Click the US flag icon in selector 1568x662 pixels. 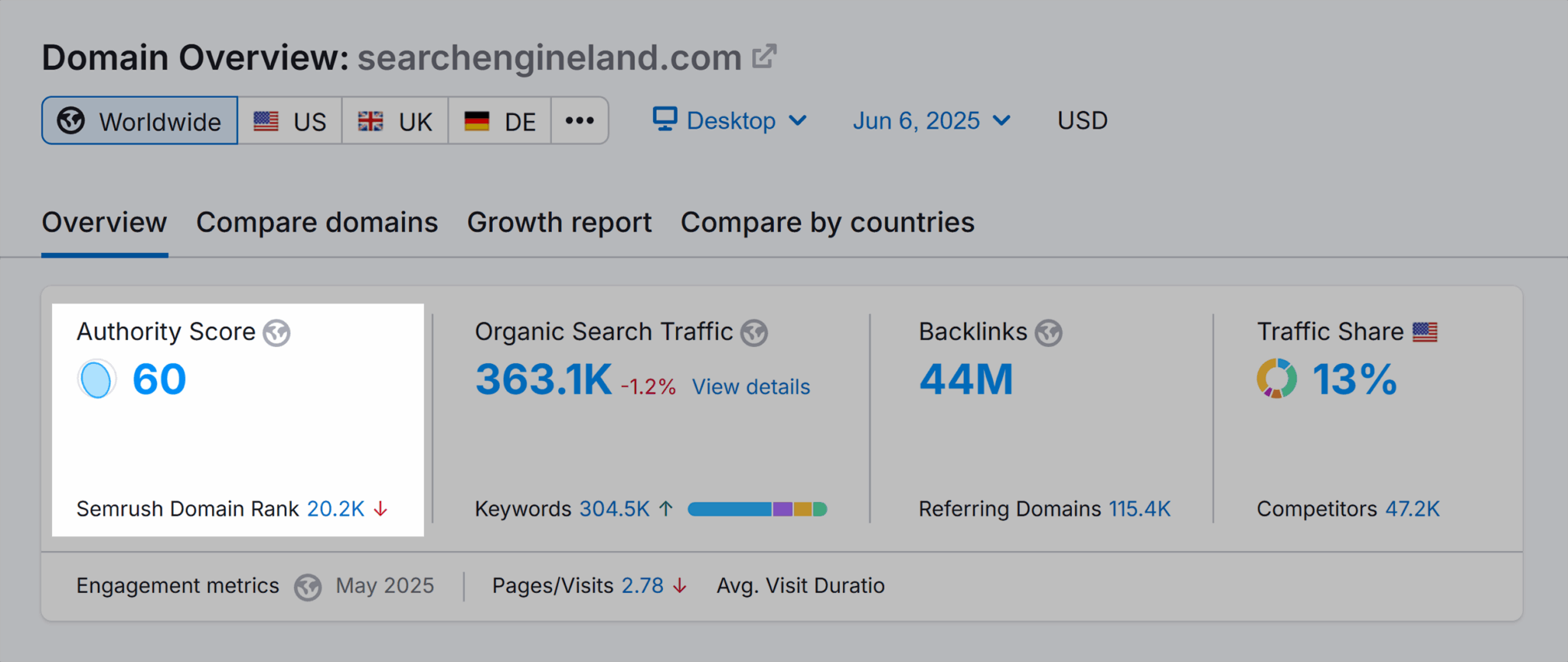[266, 121]
